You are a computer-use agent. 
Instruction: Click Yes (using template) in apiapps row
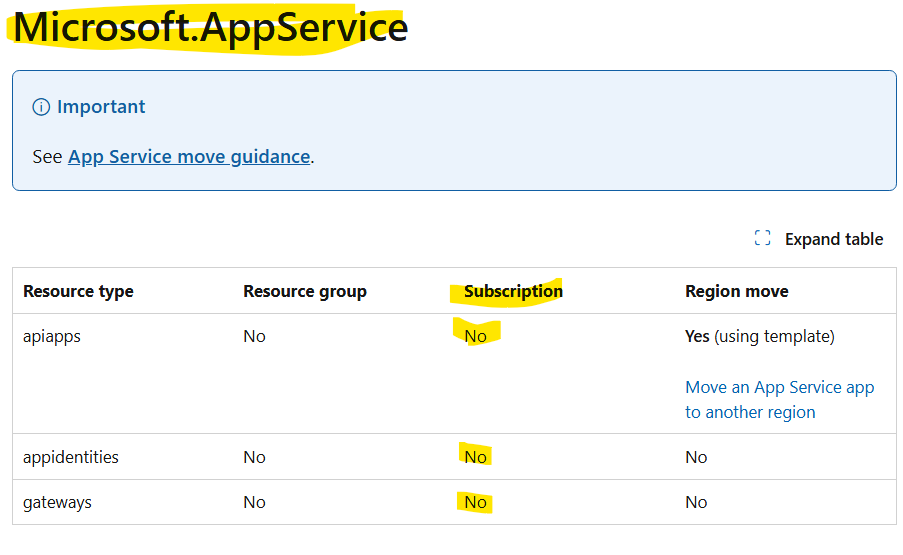click(x=760, y=336)
